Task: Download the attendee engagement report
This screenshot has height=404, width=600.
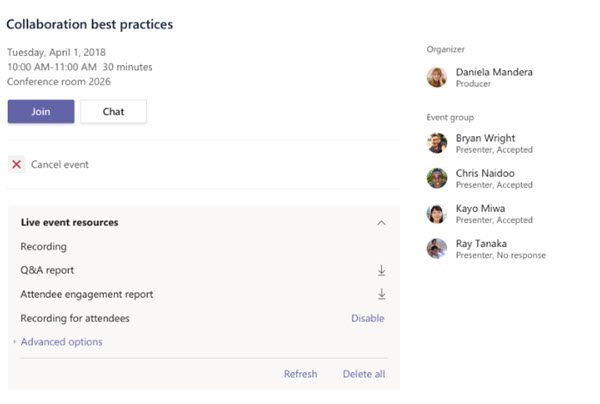Action: (381, 294)
